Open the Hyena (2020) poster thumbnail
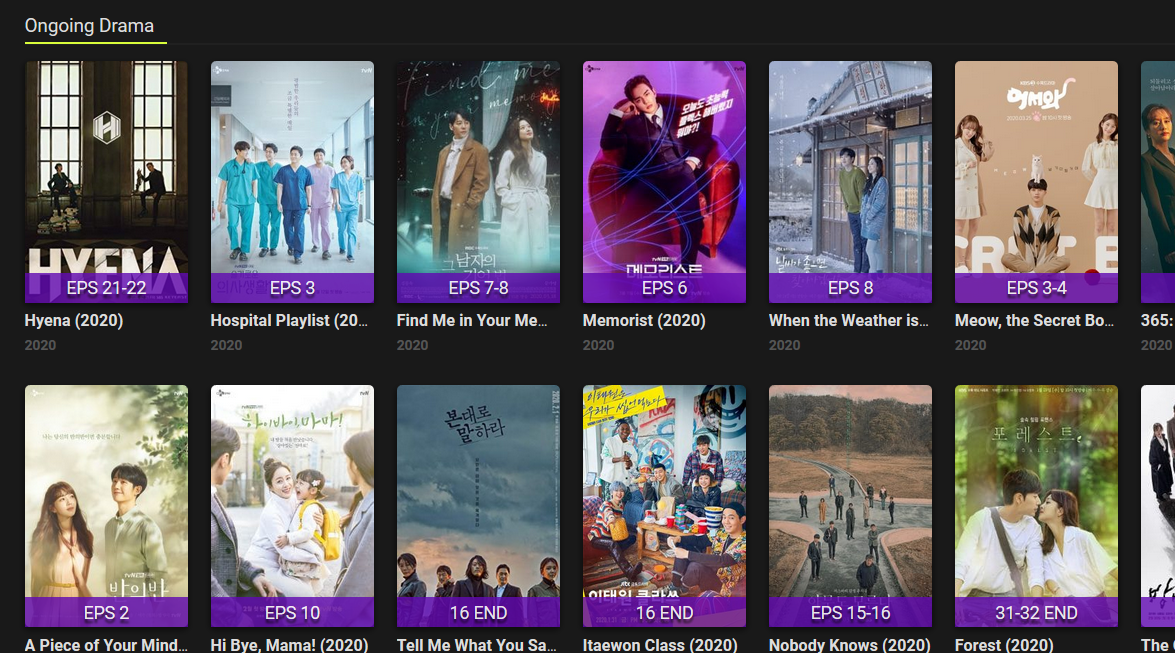The image size is (1175, 653). tap(106, 181)
